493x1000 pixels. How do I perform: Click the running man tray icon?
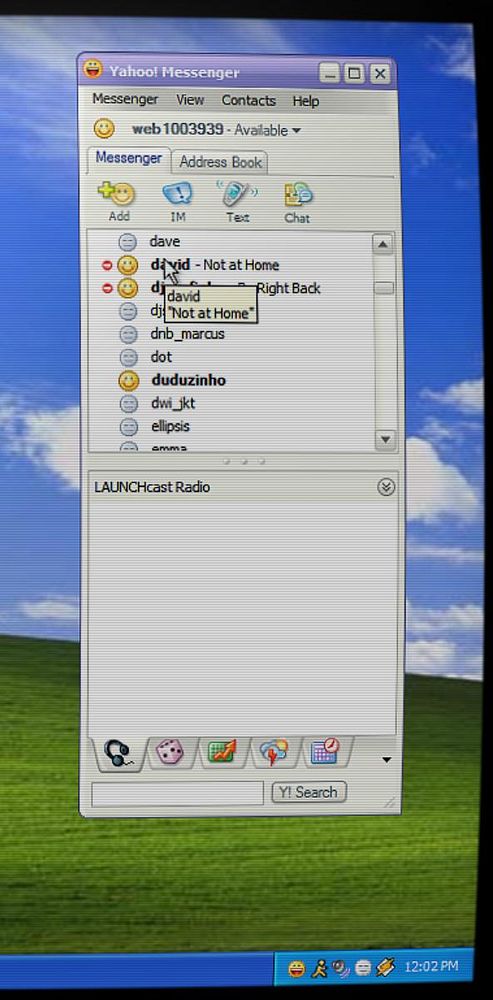pyautogui.click(x=319, y=969)
